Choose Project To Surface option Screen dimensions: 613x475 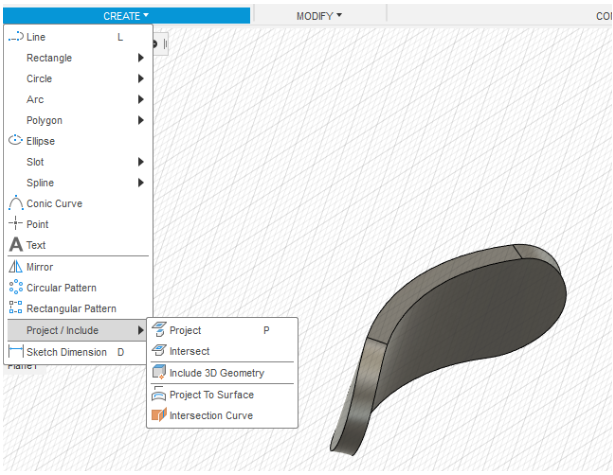pyautogui.click(x=222, y=394)
